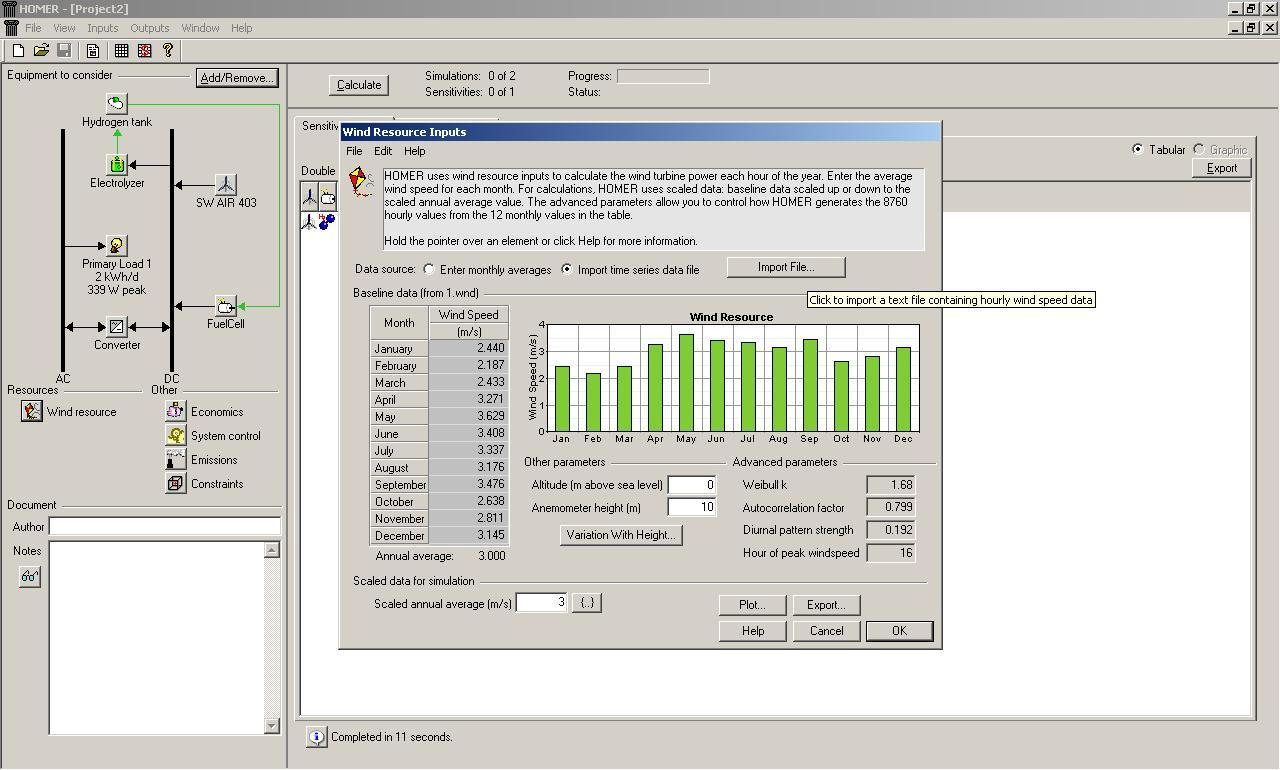Click Variation With Height... button
The image size is (1280, 770).
click(x=621, y=535)
